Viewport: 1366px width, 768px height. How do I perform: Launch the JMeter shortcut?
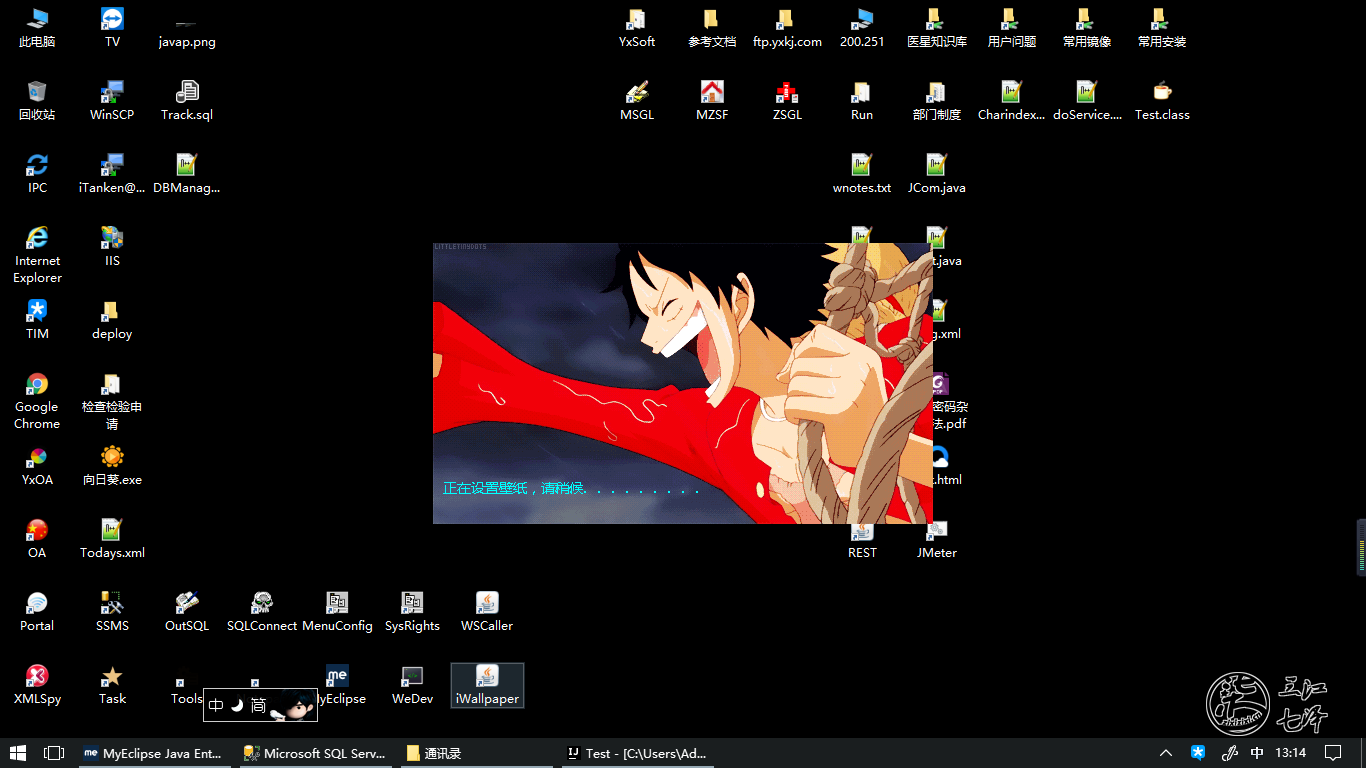(937, 541)
